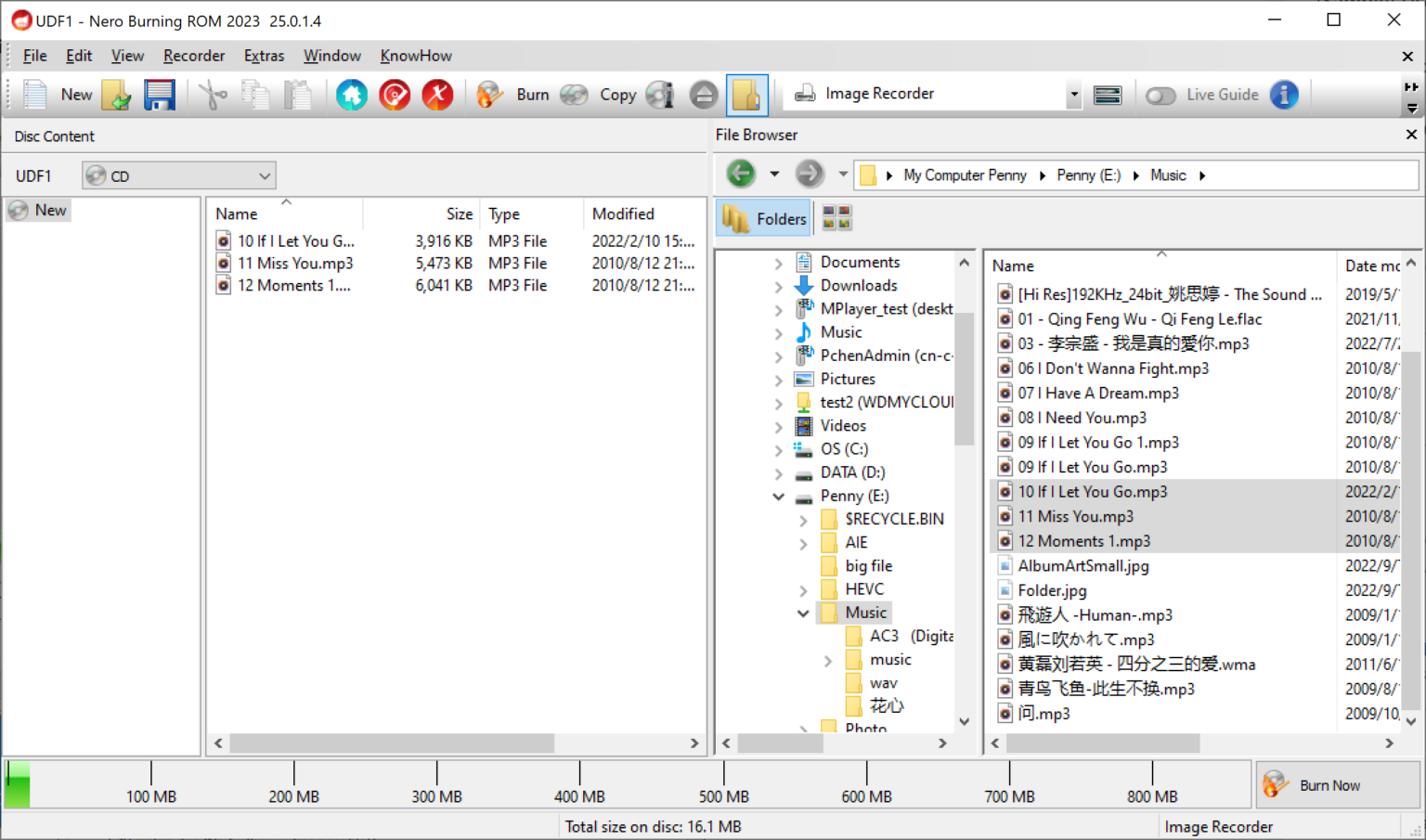The width and height of the screenshot is (1426, 840).
Task: Collapse the Music folder under Penny (E:)
Action: click(x=803, y=614)
